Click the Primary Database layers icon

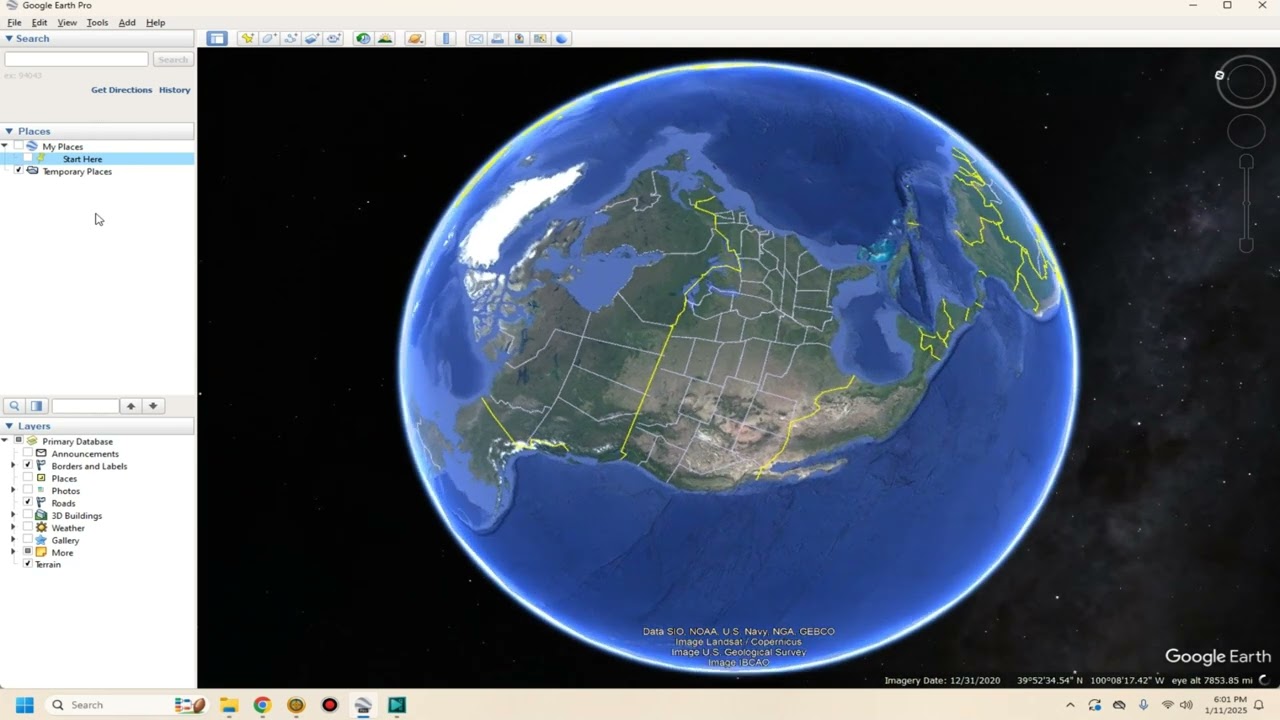32,441
